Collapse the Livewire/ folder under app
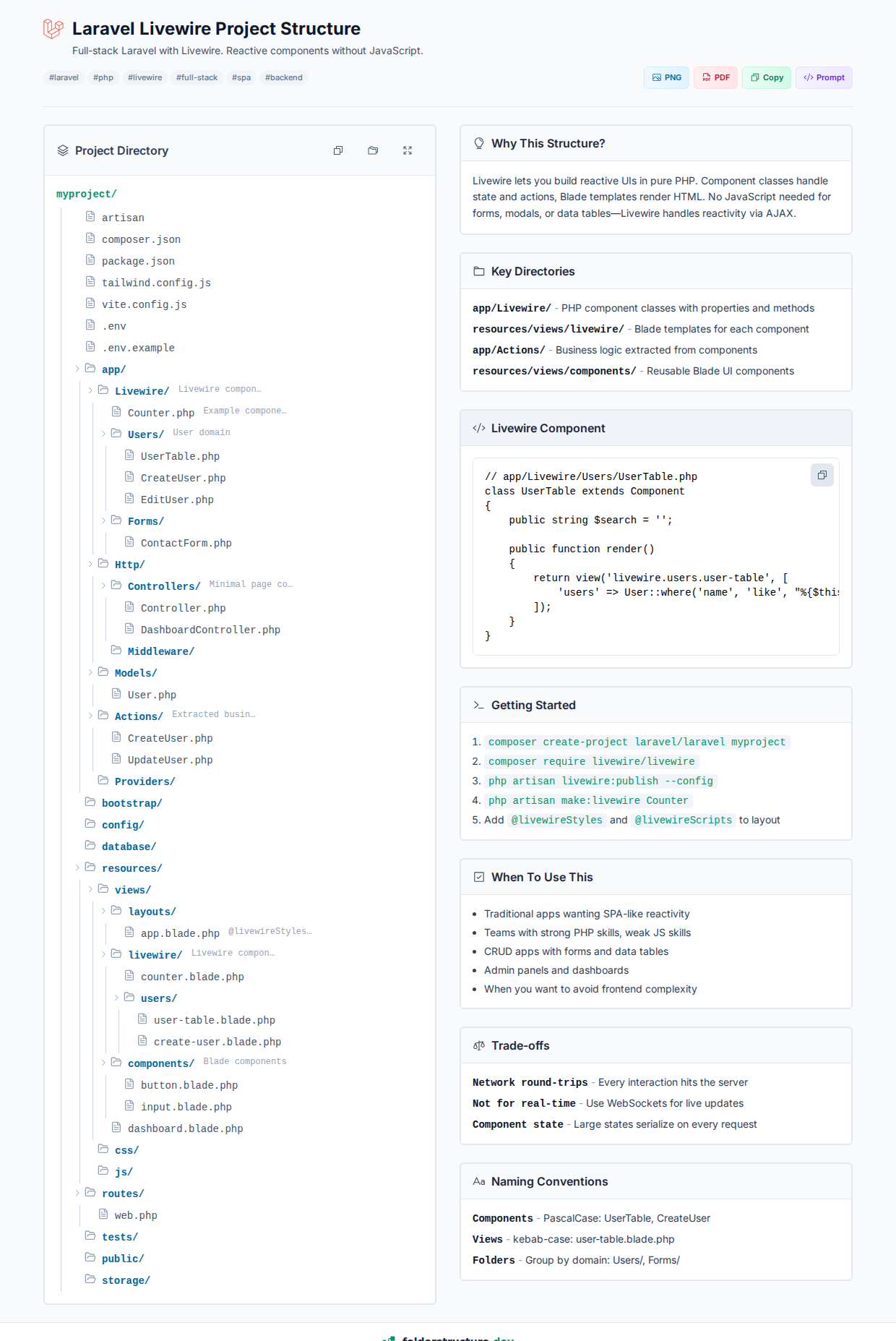This screenshot has height=1341, width=896. point(90,390)
